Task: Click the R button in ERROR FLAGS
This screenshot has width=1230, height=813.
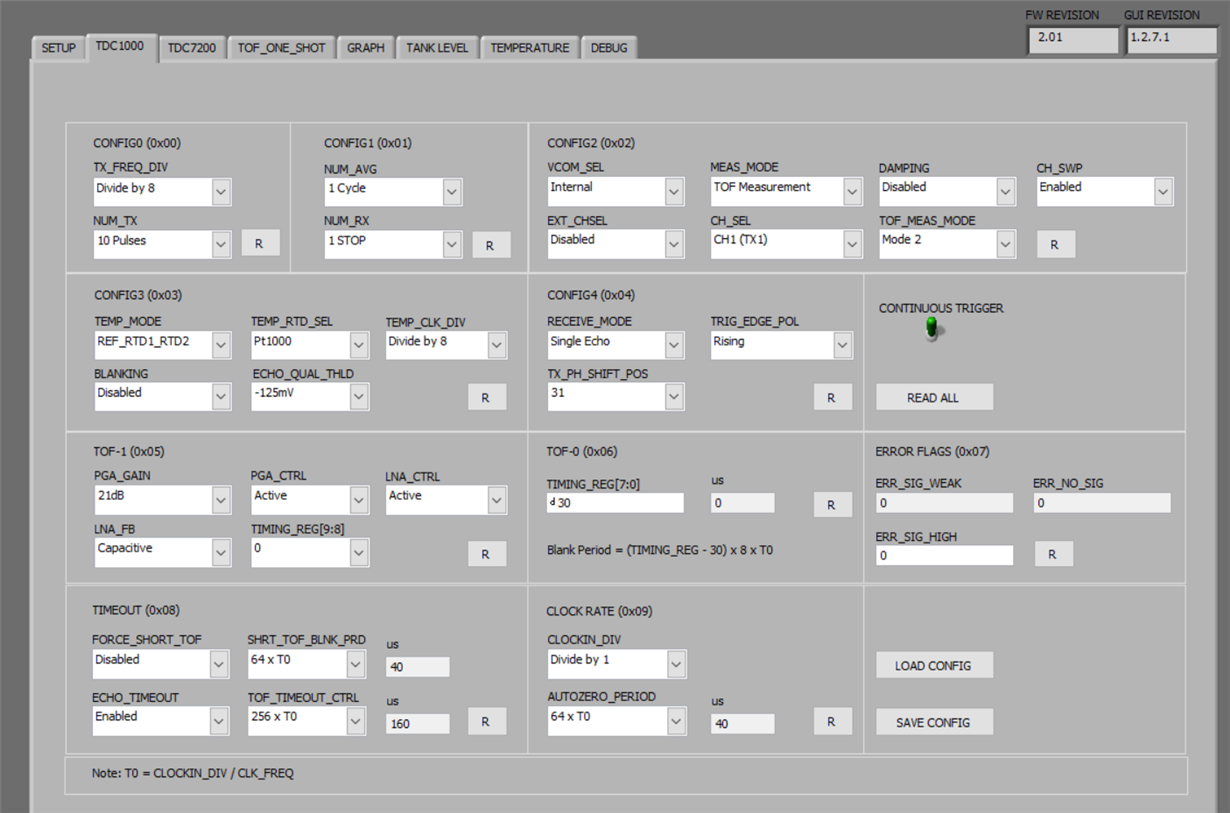Action: tap(1054, 554)
